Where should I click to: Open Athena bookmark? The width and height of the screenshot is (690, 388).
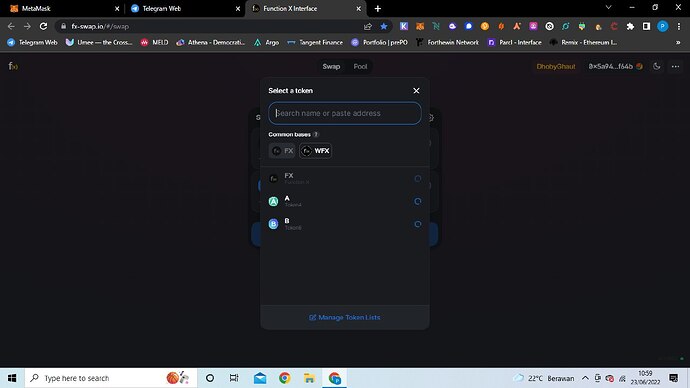[x=211, y=42]
